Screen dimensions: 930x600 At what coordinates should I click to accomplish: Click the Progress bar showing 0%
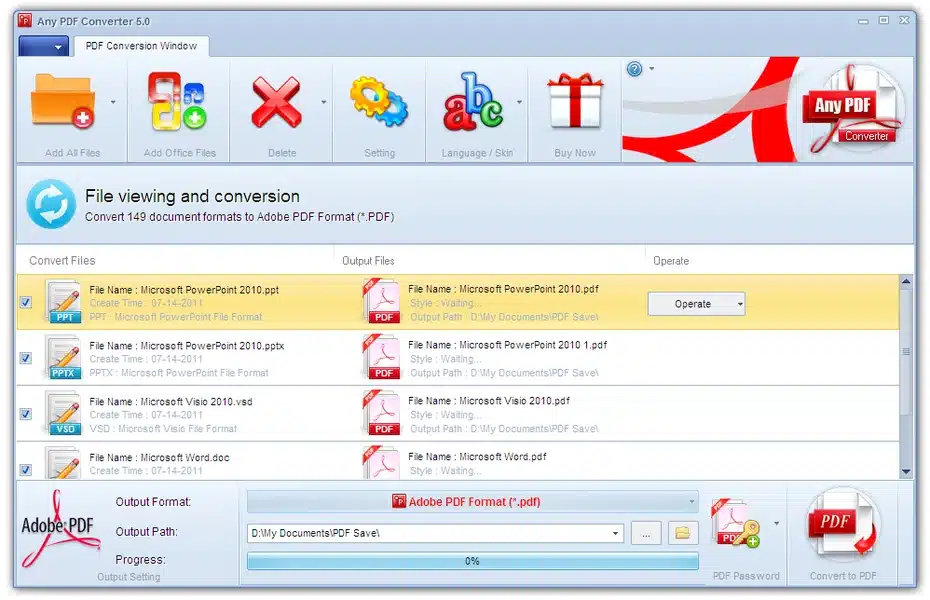coord(473,561)
